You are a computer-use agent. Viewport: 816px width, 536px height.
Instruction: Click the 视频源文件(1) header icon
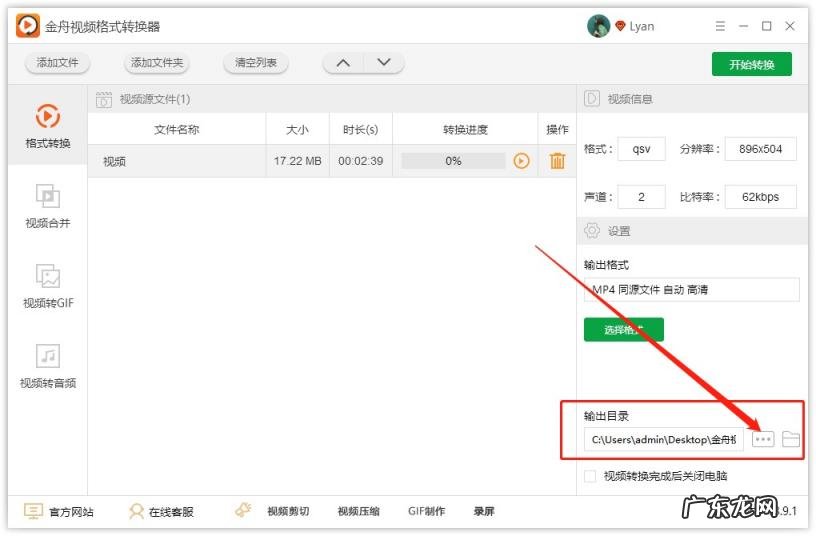click(x=104, y=99)
